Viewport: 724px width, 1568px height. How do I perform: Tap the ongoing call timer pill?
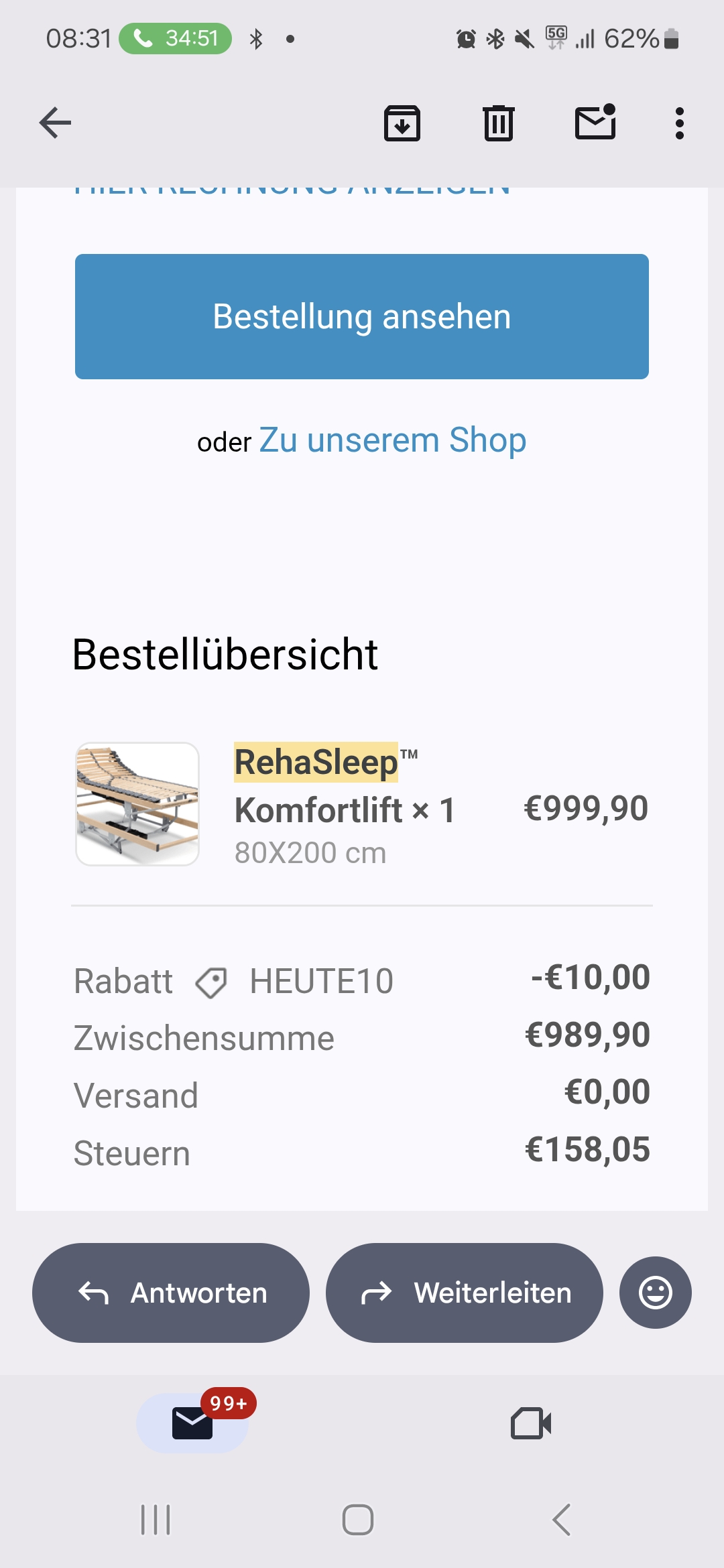click(x=176, y=39)
